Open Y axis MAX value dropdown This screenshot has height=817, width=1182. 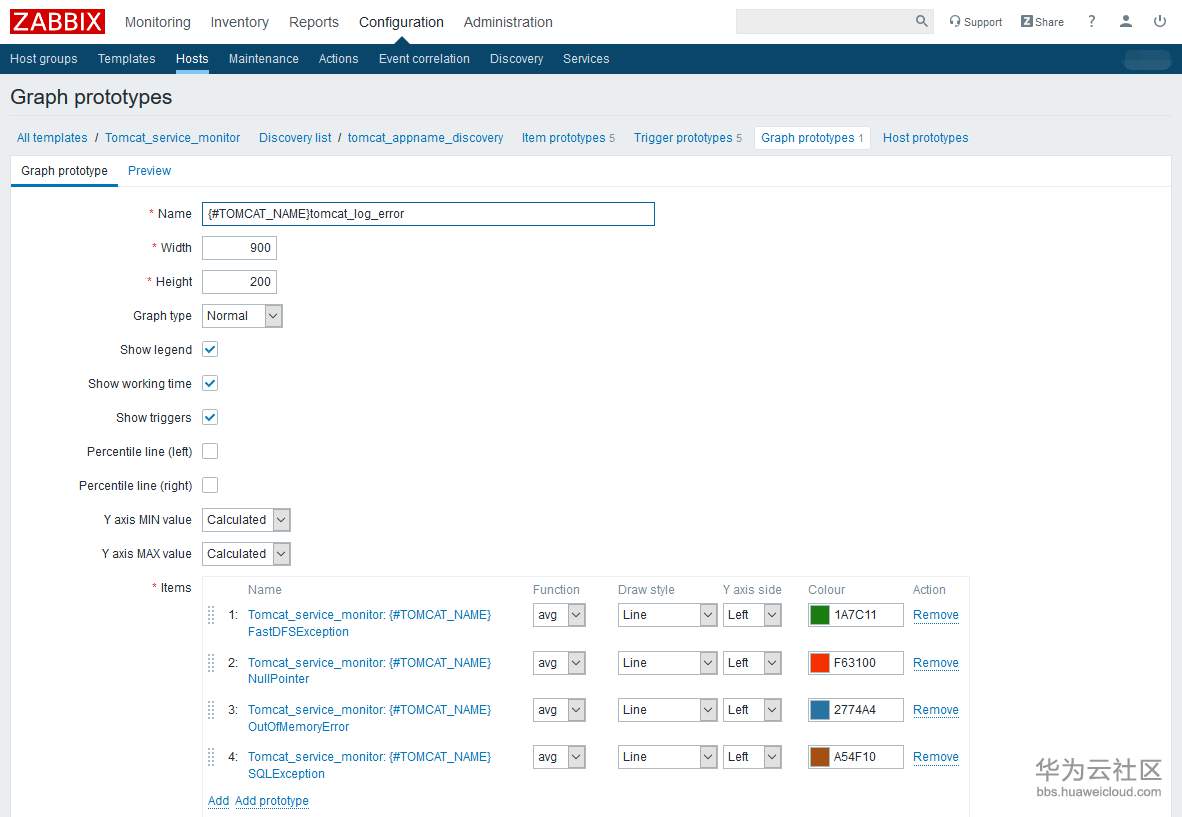246,553
